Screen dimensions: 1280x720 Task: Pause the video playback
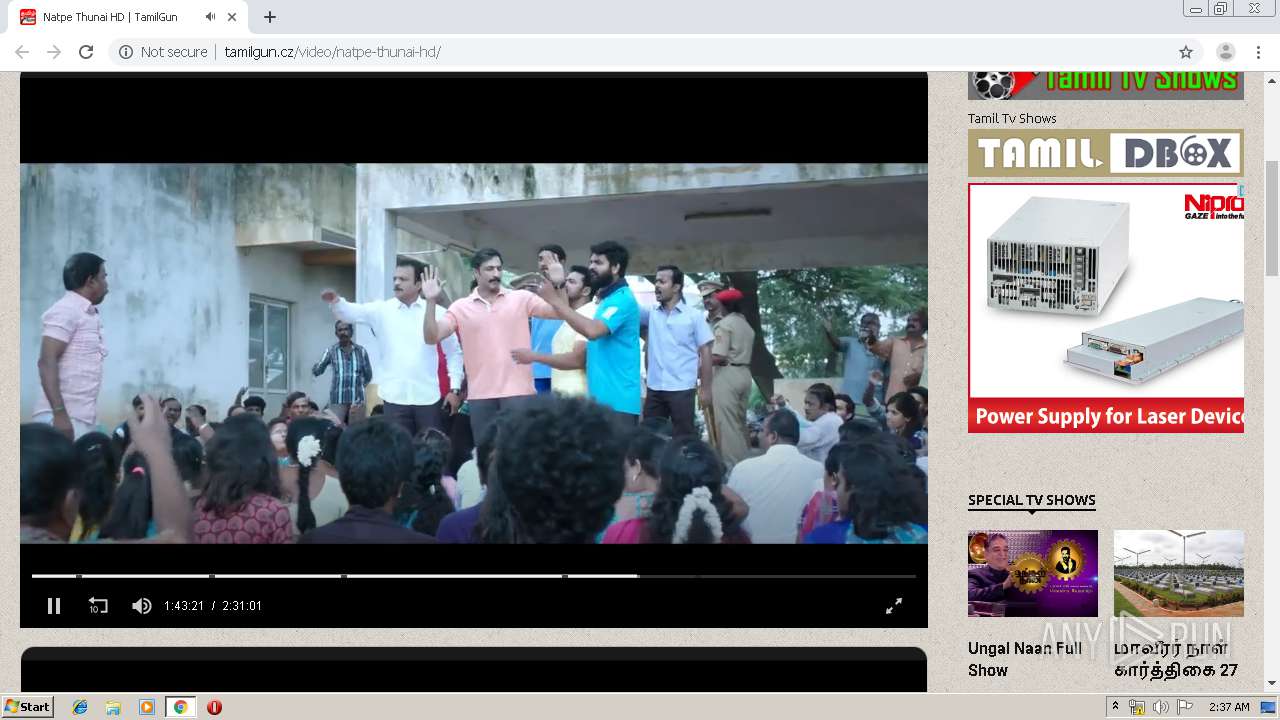click(54, 605)
